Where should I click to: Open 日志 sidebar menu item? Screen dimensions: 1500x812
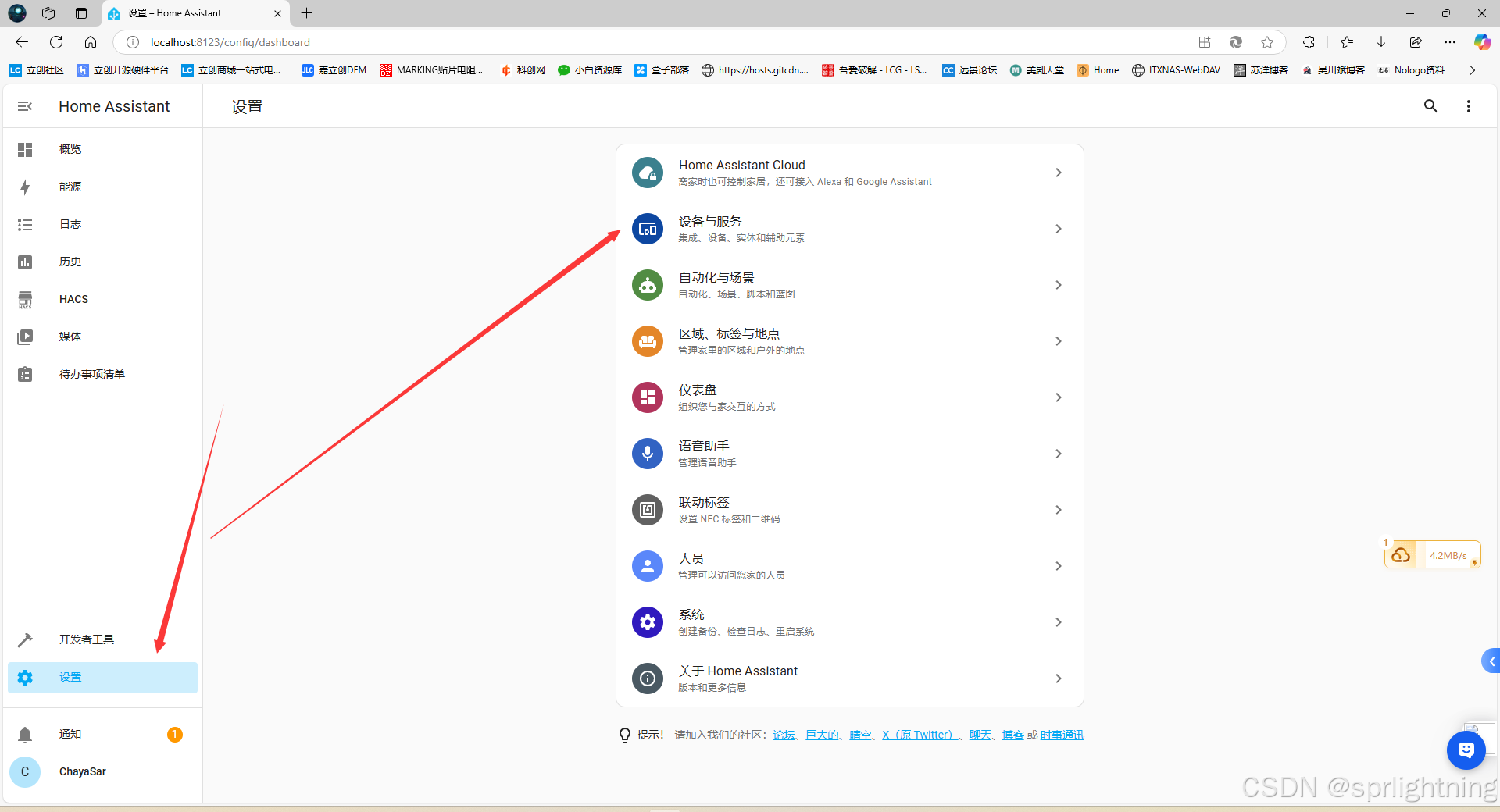(x=102, y=224)
